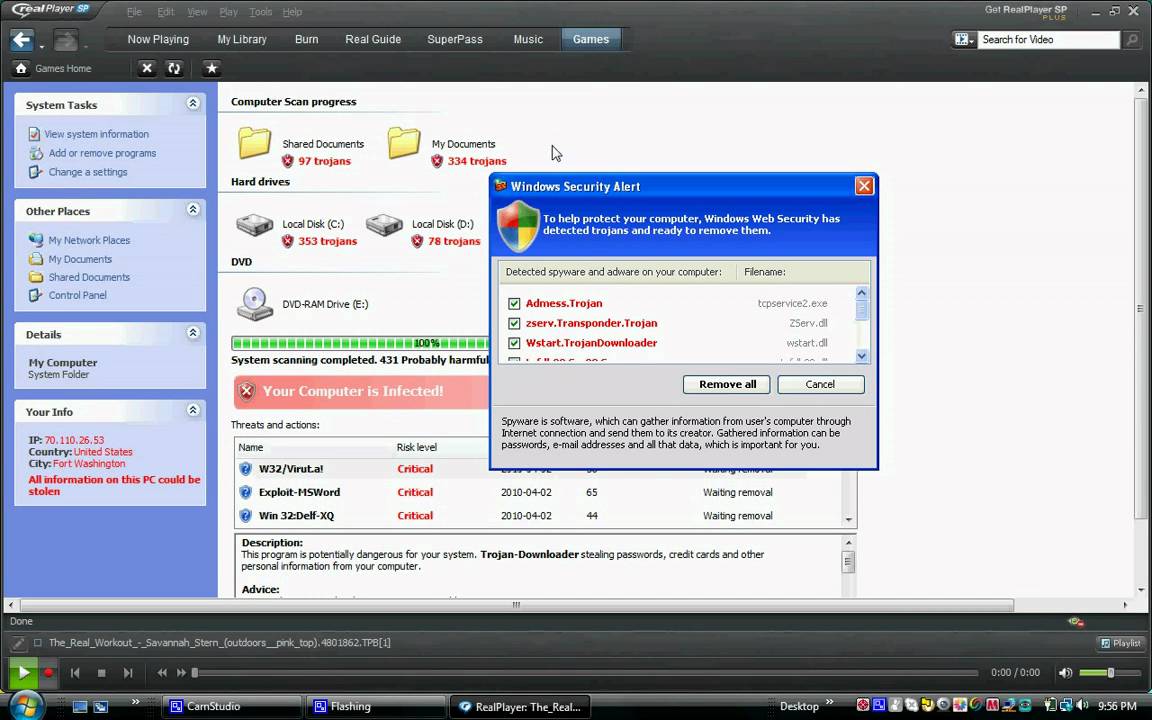Click the Playlist button
Image resolution: width=1152 pixels, height=720 pixels.
click(x=1121, y=643)
